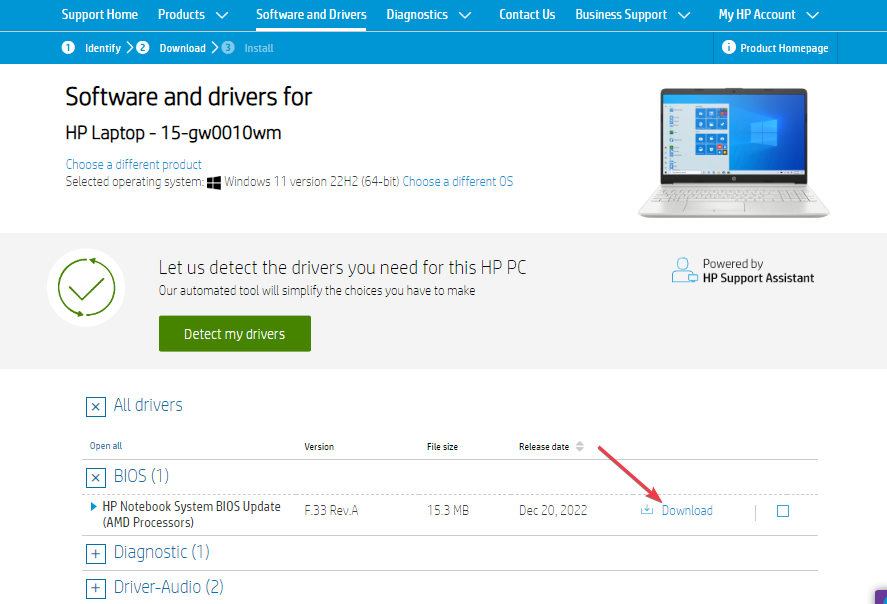The width and height of the screenshot is (887, 604).
Task: Click the Release date column header
Action: [x=544, y=447]
